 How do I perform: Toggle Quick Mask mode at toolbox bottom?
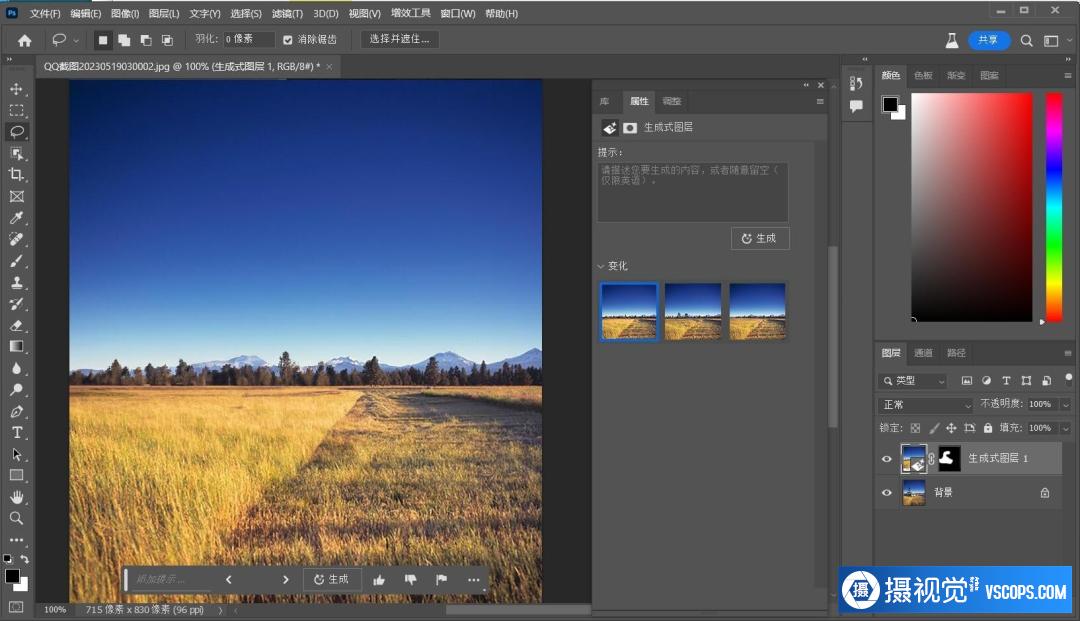click(x=16, y=607)
